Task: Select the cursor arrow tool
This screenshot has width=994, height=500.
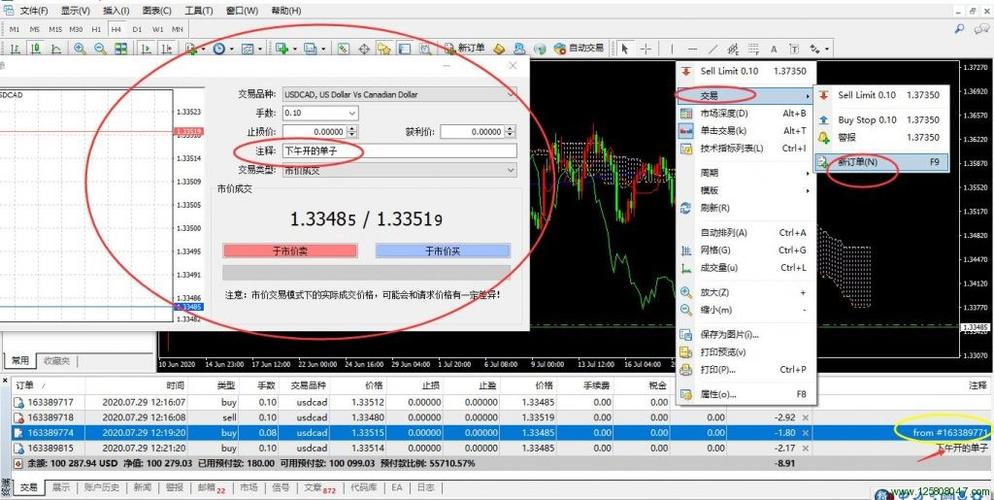Action: 625,49
